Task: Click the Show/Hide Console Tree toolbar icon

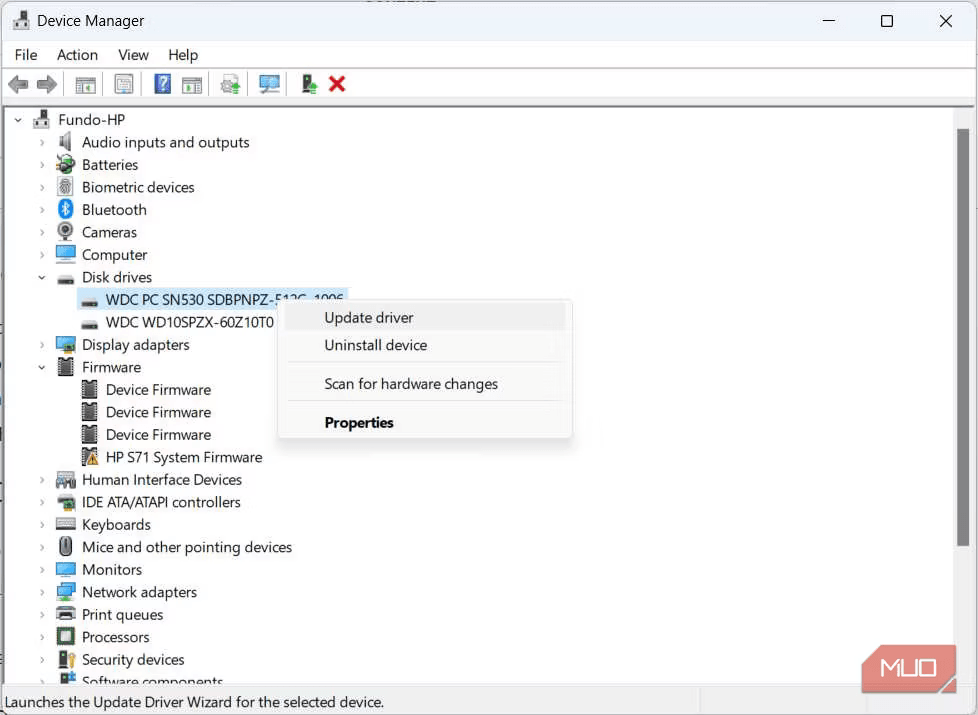Action: tap(85, 84)
